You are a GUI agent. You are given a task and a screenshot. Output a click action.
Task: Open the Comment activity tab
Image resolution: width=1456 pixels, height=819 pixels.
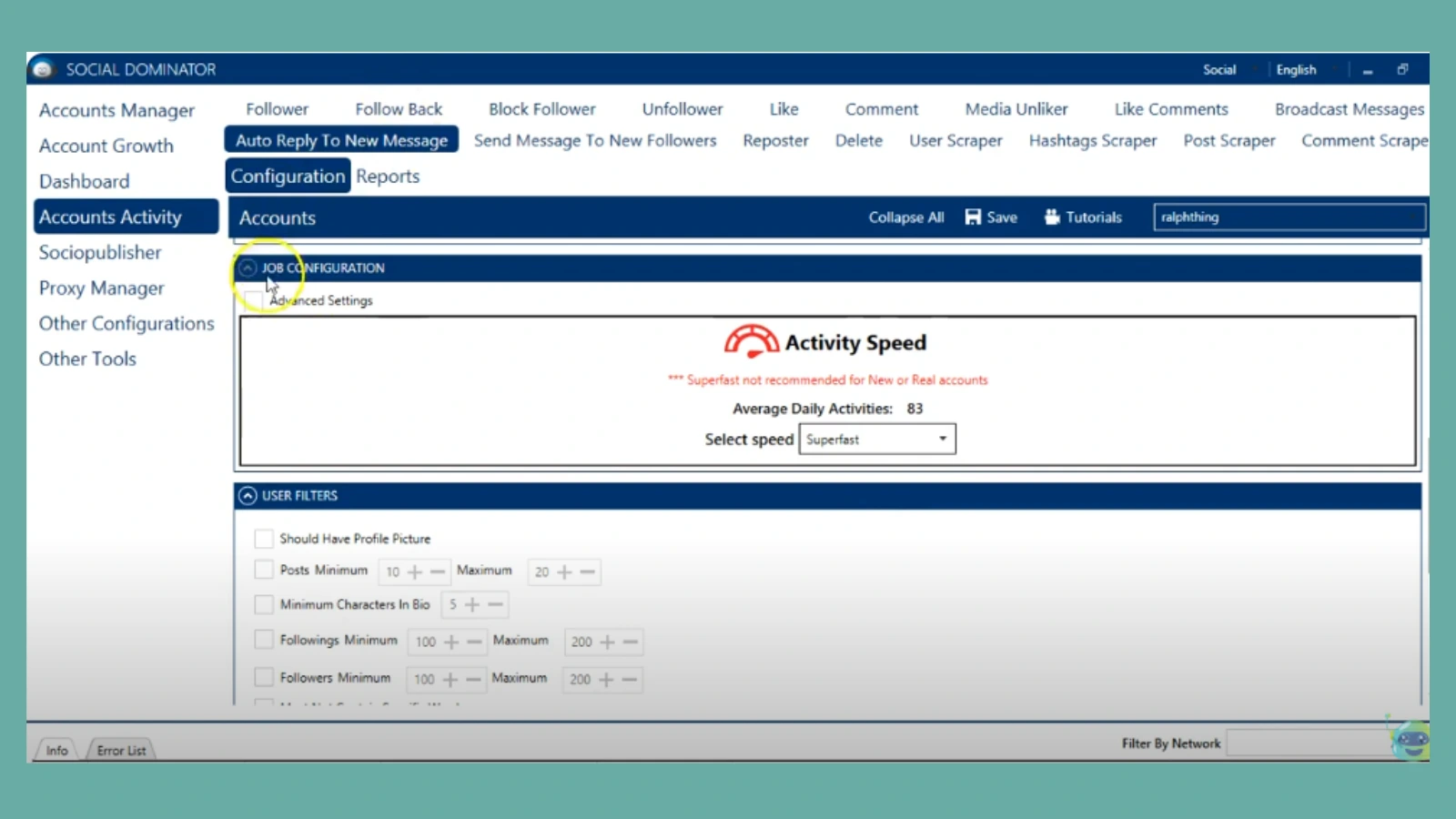coord(882,109)
